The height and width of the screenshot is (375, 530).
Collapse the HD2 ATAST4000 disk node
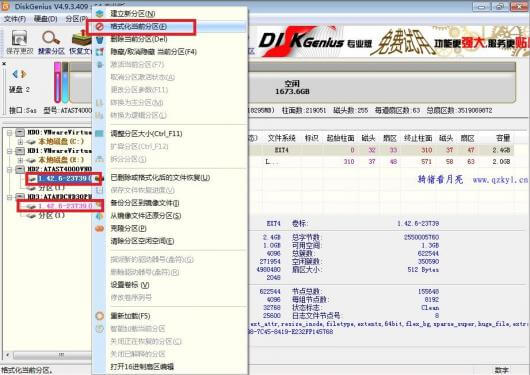point(10,169)
